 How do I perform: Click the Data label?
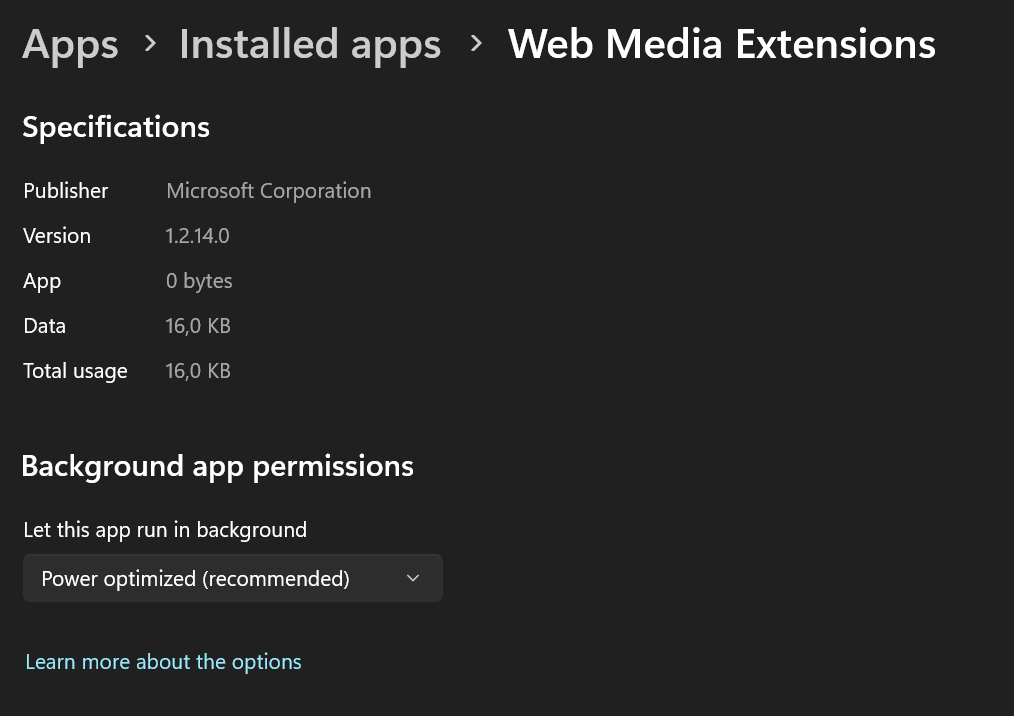(44, 325)
